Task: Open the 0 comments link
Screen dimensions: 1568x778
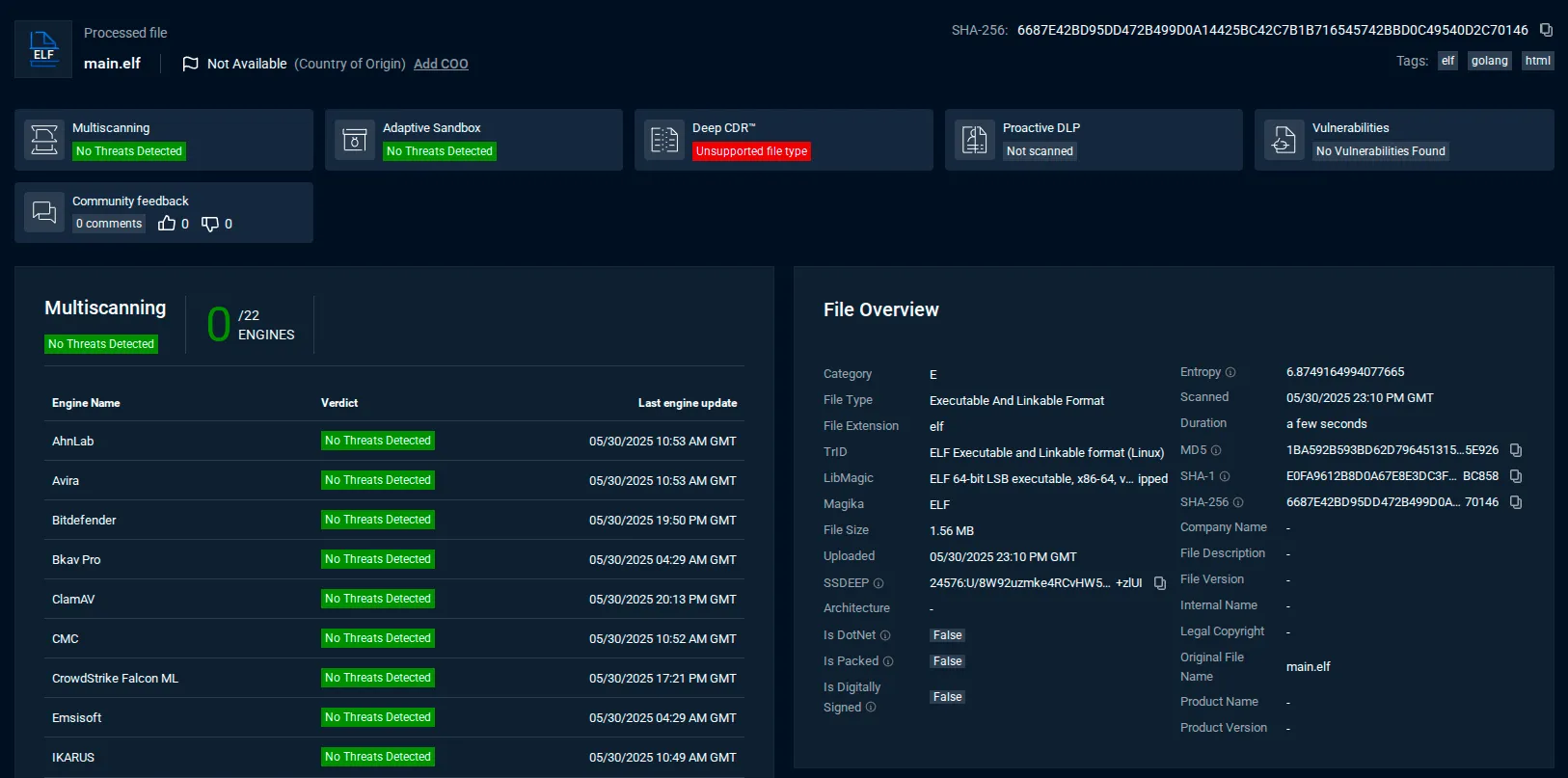Action: pyautogui.click(x=109, y=224)
